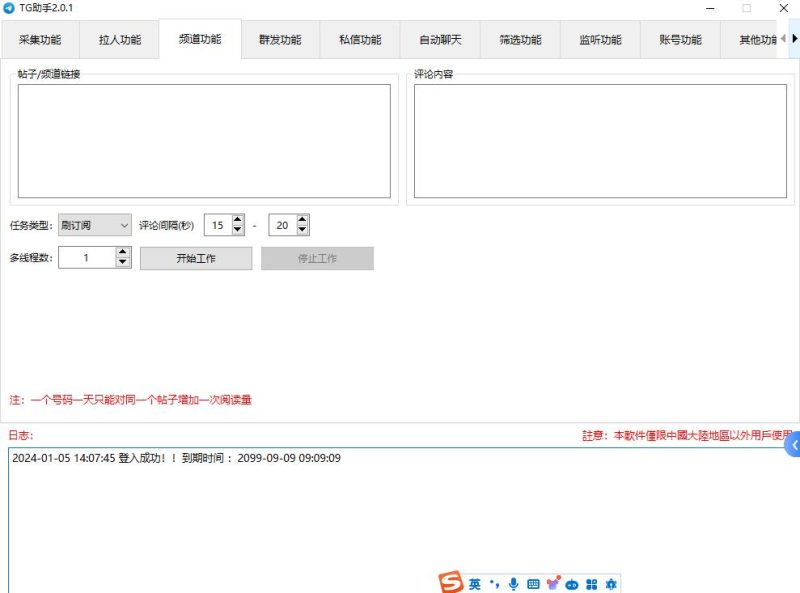Toggle the punctuation mode icon
This screenshot has width=800, height=593.
click(x=495, y=583)
